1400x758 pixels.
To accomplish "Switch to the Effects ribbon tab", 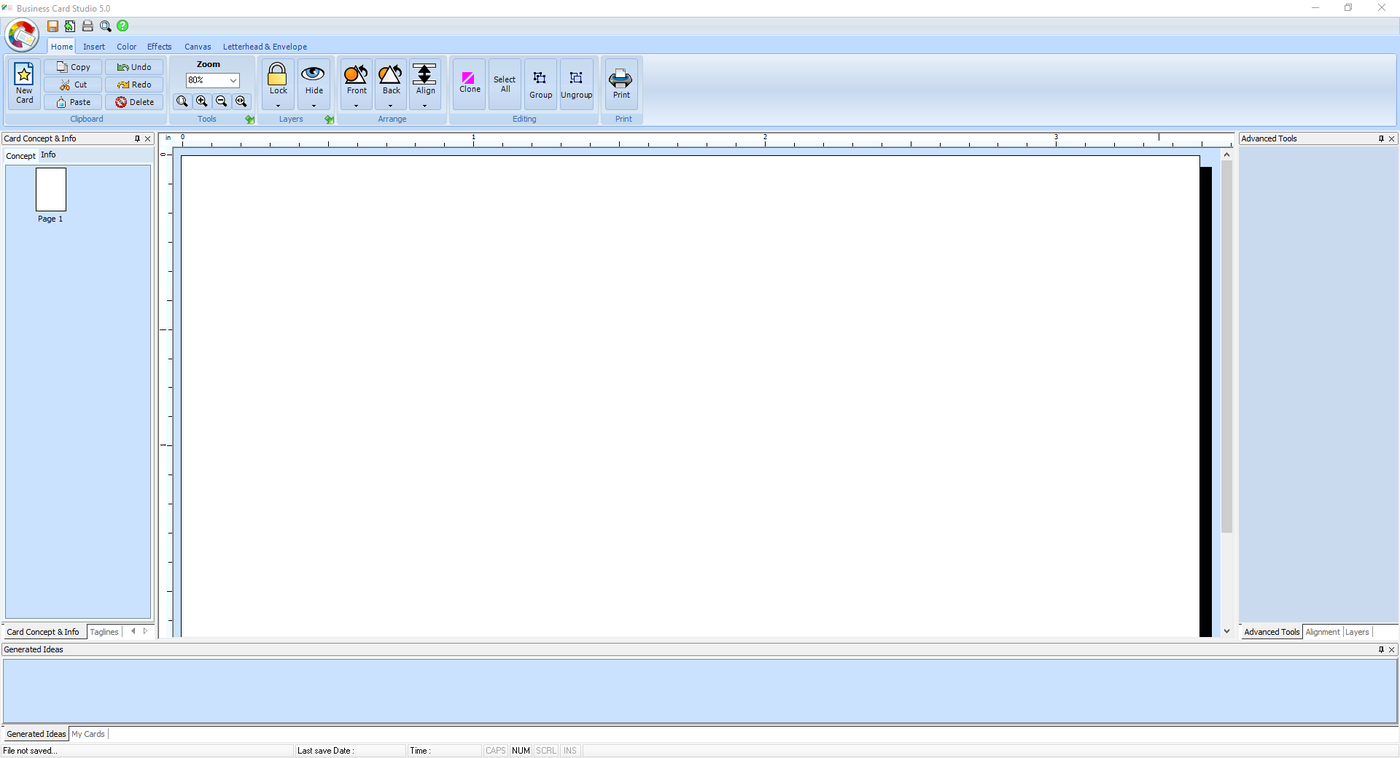I will coord(160,46).
